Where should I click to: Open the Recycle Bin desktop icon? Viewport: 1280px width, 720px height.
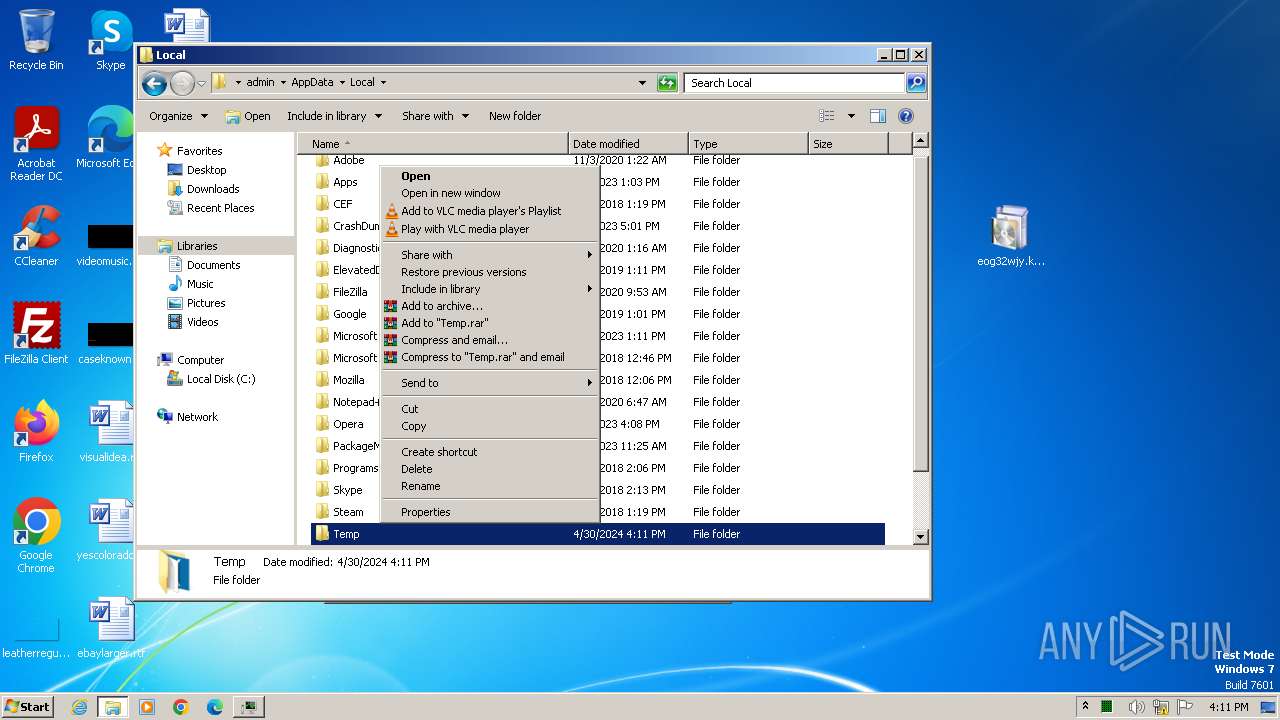tap(36, 40)
